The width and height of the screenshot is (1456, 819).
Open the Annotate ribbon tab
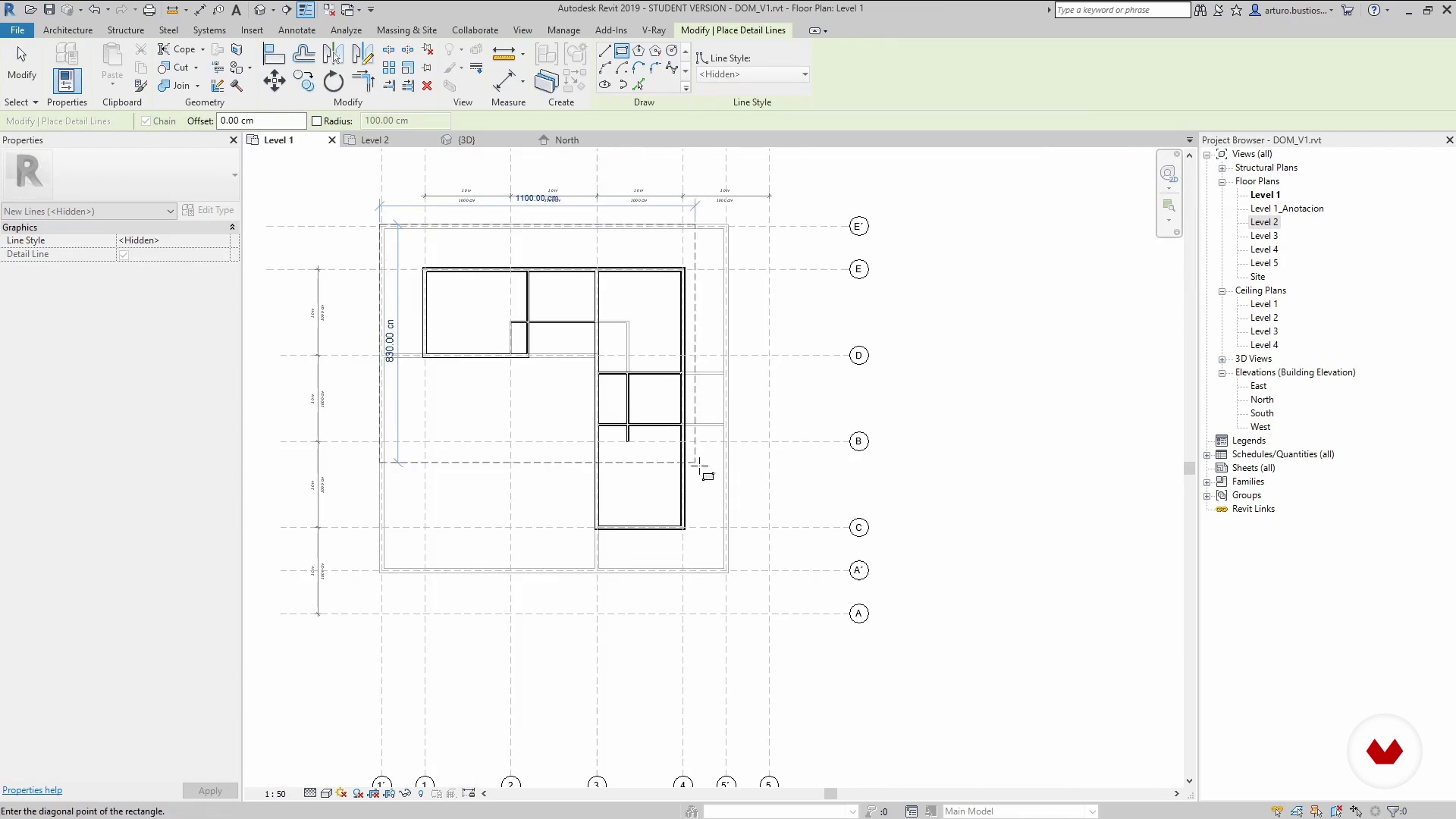point(297,30)
